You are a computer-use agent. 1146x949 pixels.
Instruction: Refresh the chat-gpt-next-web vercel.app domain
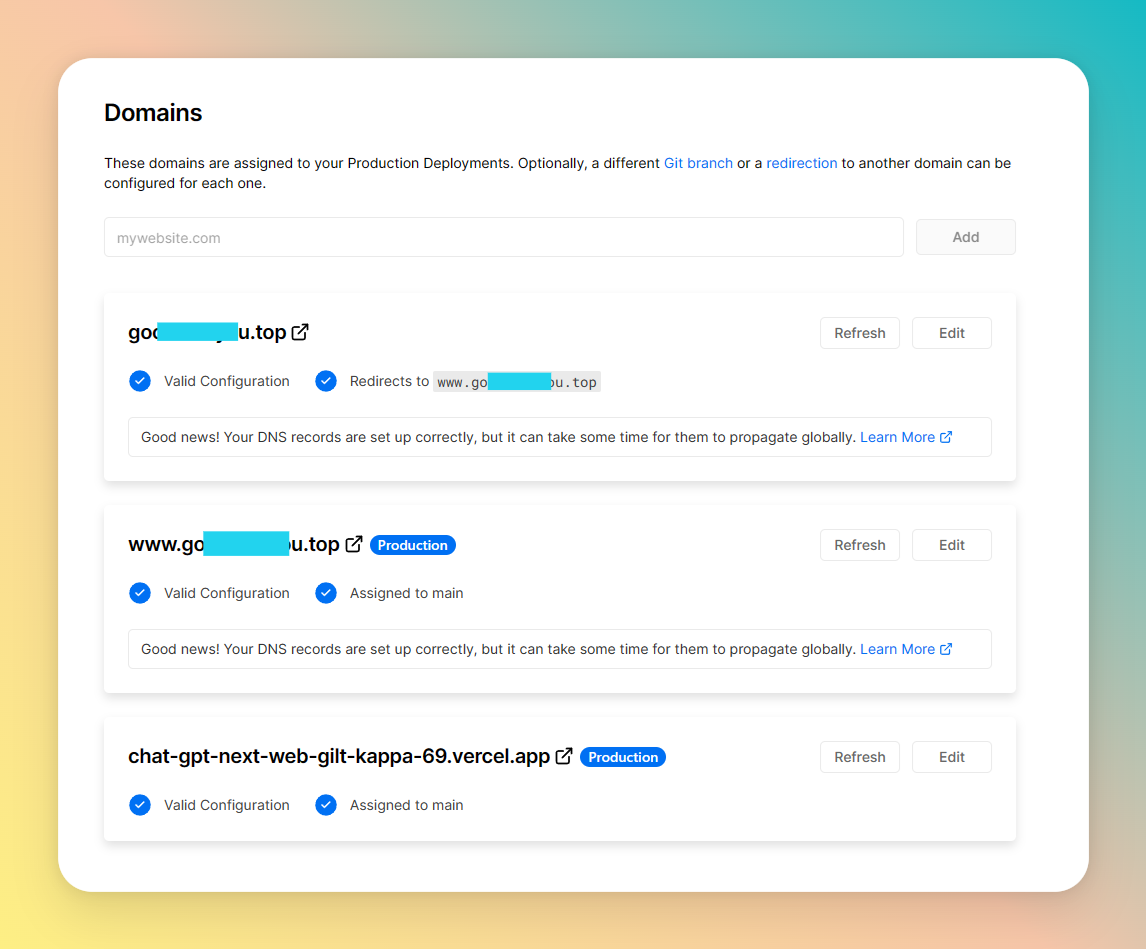pyautogui.click(x=859, y=757)
